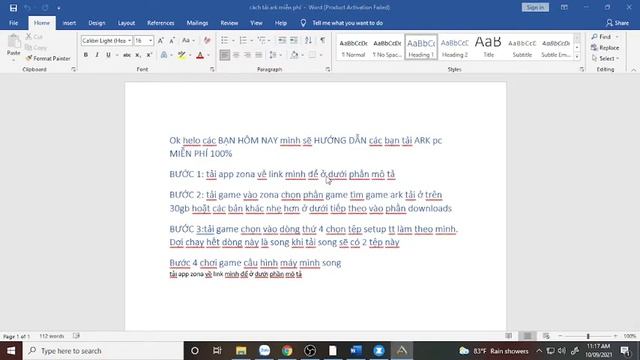The width and height of the screenshot is (640, 360).
Task: Increase font size with grow font icon
Action: coord(160,40)
